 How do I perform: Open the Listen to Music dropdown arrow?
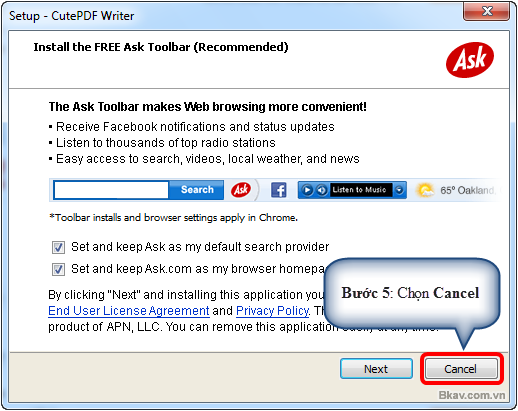tap(399, 190)
